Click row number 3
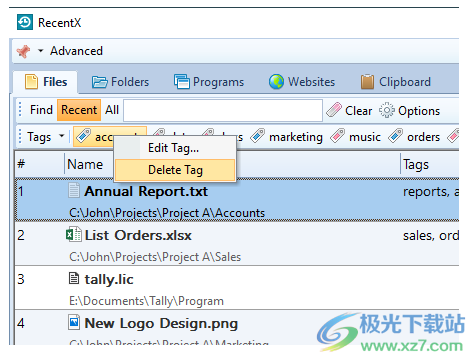This screenshot has width=476, height=362. [21, 279]
